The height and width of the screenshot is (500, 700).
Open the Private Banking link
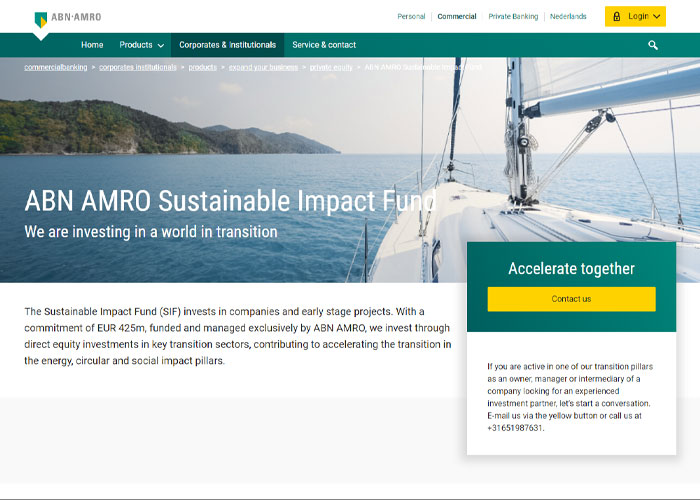coord(513,17)
